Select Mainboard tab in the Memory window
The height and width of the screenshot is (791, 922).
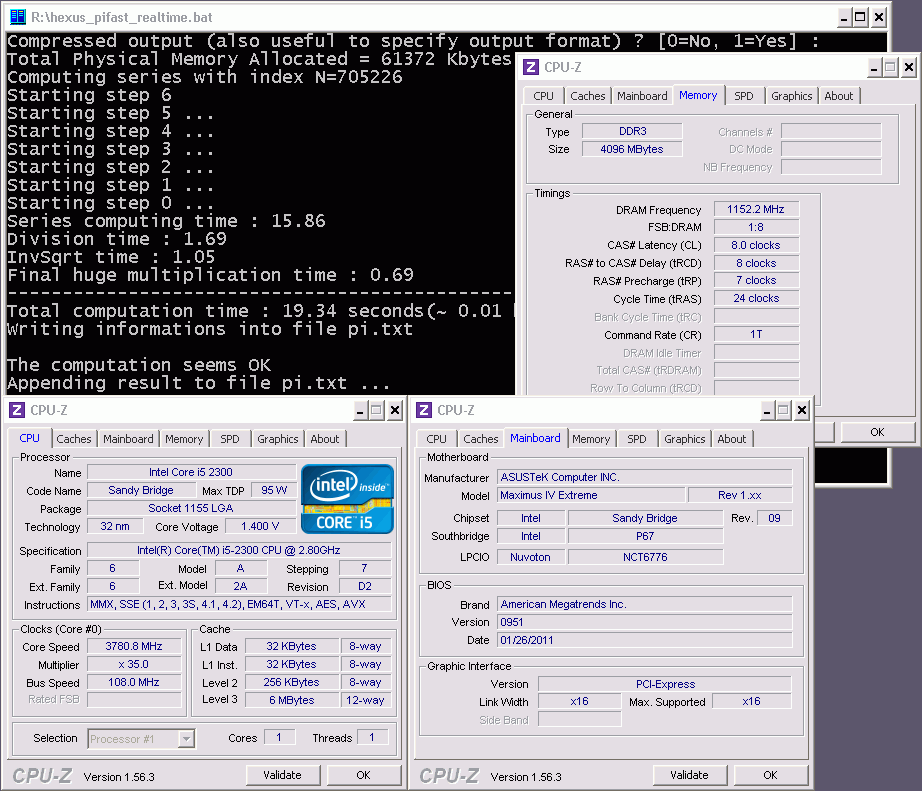tap(642, 96)
